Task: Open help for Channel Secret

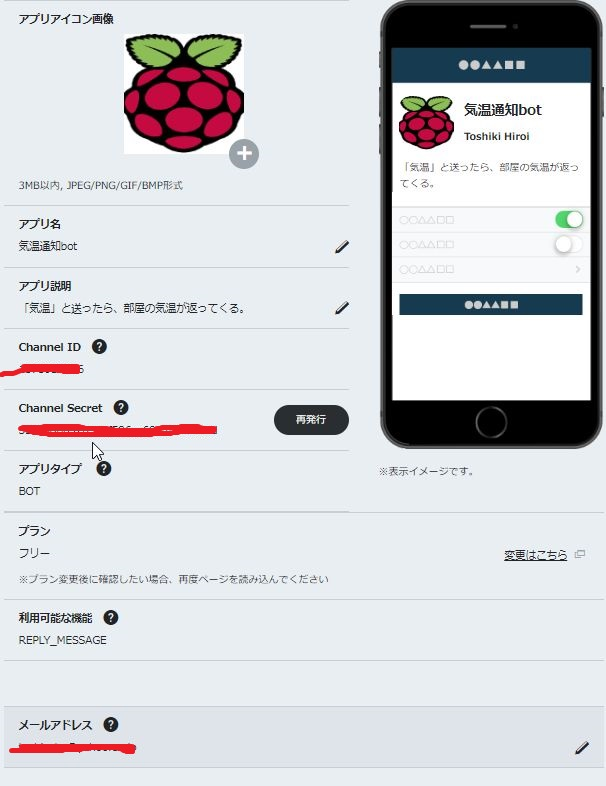Action: coord(121,408)
